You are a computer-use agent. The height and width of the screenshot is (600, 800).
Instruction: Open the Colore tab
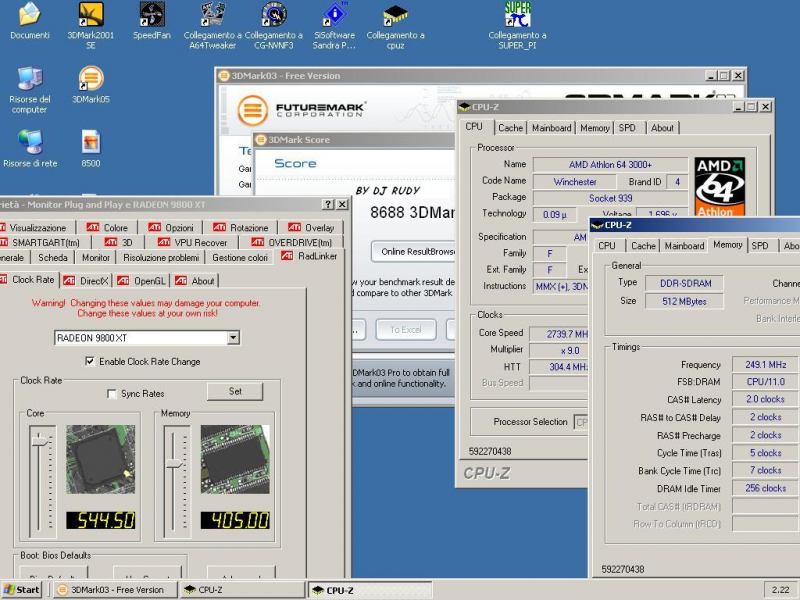point(107,228)
